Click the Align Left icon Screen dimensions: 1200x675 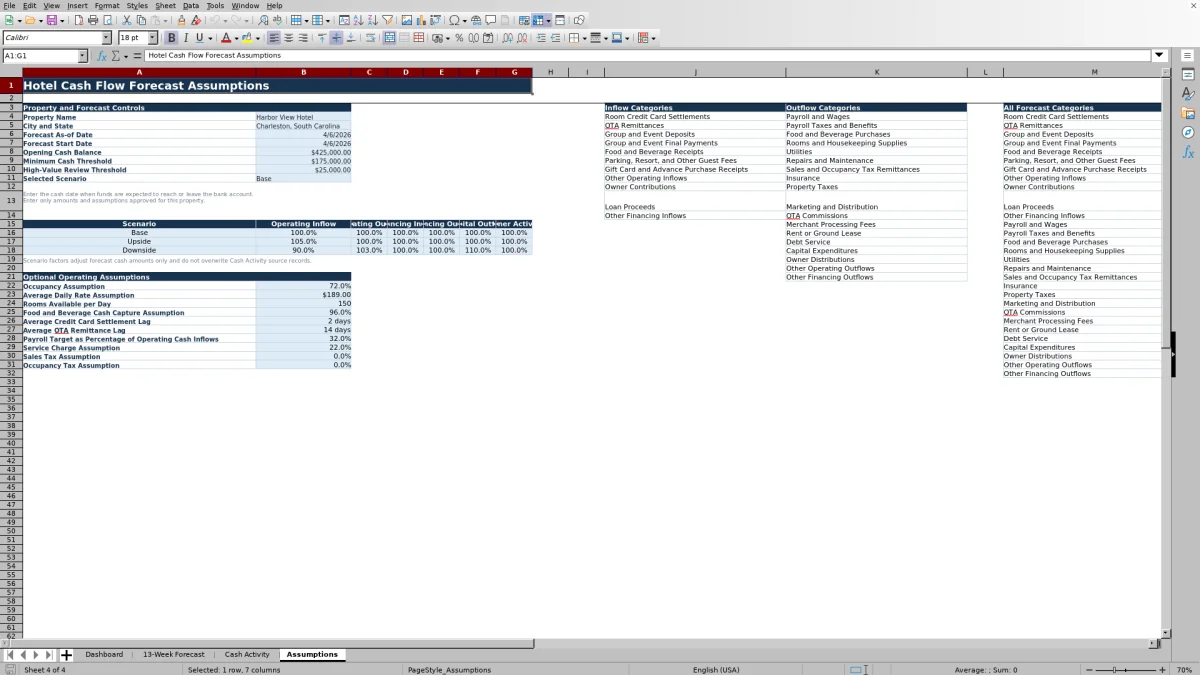pyautogui.click(x=273, y=38)
